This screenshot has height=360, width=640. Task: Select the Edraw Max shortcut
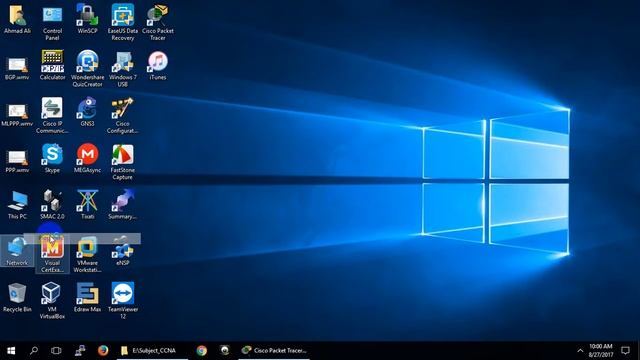pos(87,298)
